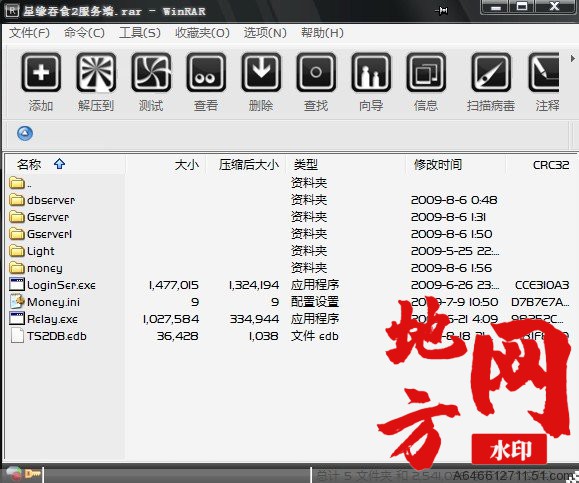
Task: Sort by 名称 column header
Action: (x=29, y=164)
